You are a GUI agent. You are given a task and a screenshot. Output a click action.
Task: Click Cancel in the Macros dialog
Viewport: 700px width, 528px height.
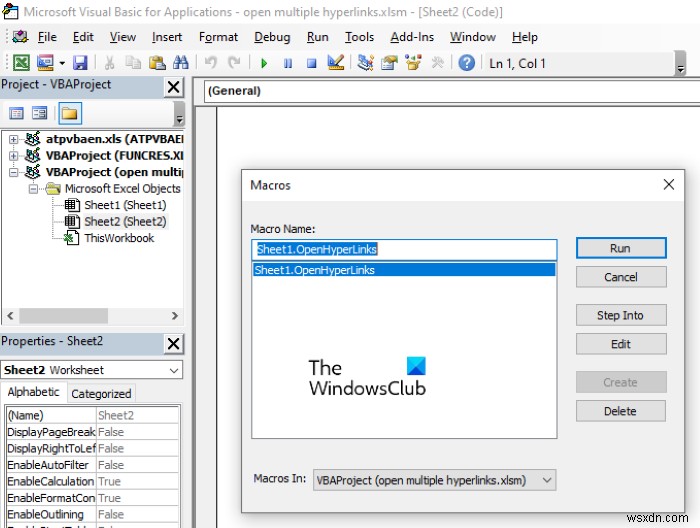pos(621,277)
